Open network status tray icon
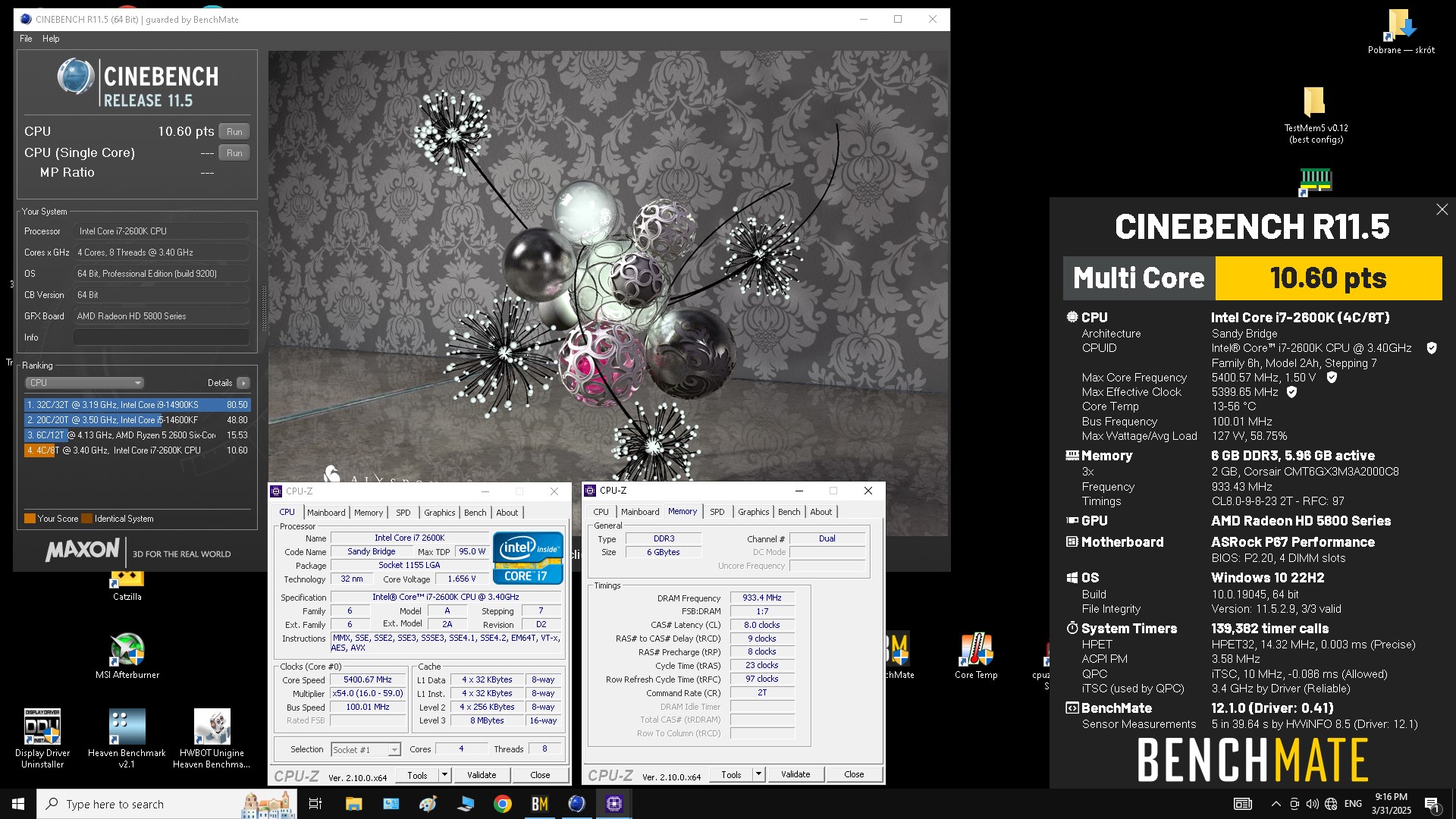This screenshot has width=1456, height=819. coord(1331,804)
